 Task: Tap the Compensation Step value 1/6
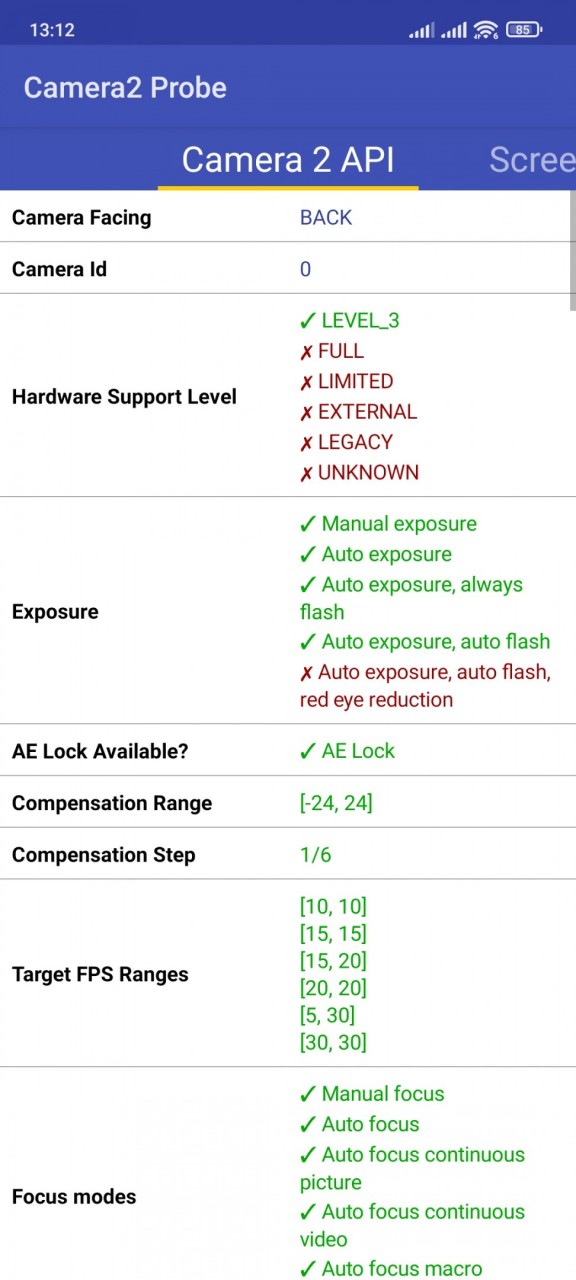click(315, 855)
